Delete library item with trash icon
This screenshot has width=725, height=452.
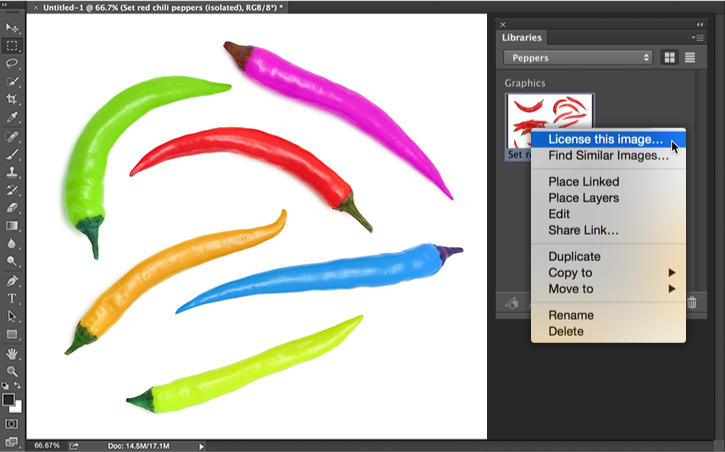691,302
